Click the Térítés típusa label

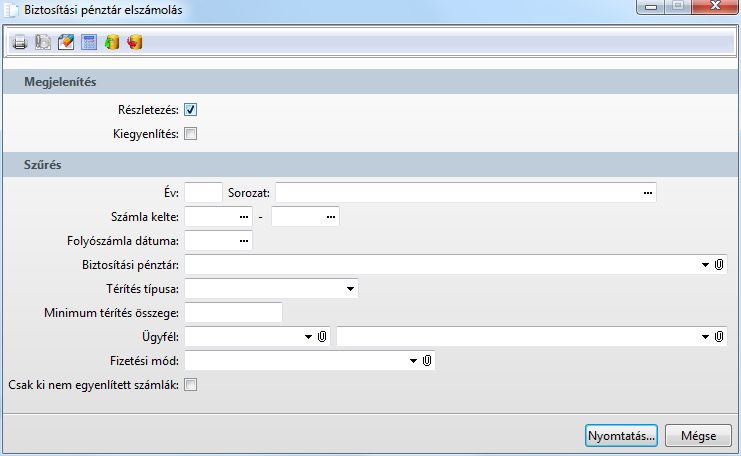tap(142, 289)
